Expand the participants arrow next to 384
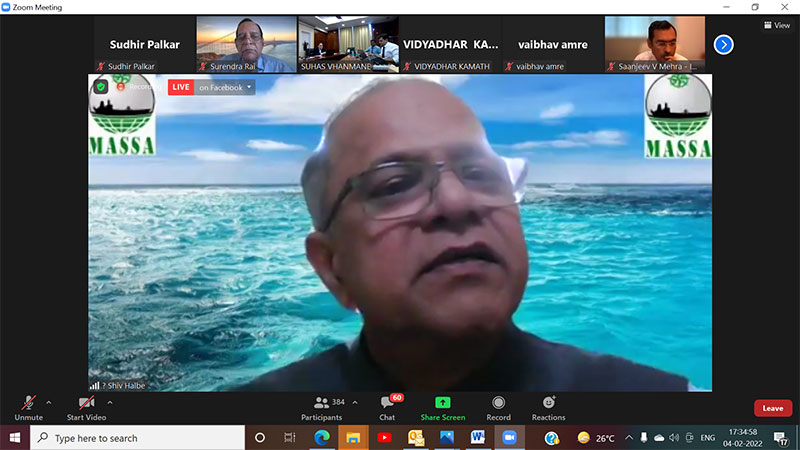Viewport: 800px width, 450px height. click(357, 402)
